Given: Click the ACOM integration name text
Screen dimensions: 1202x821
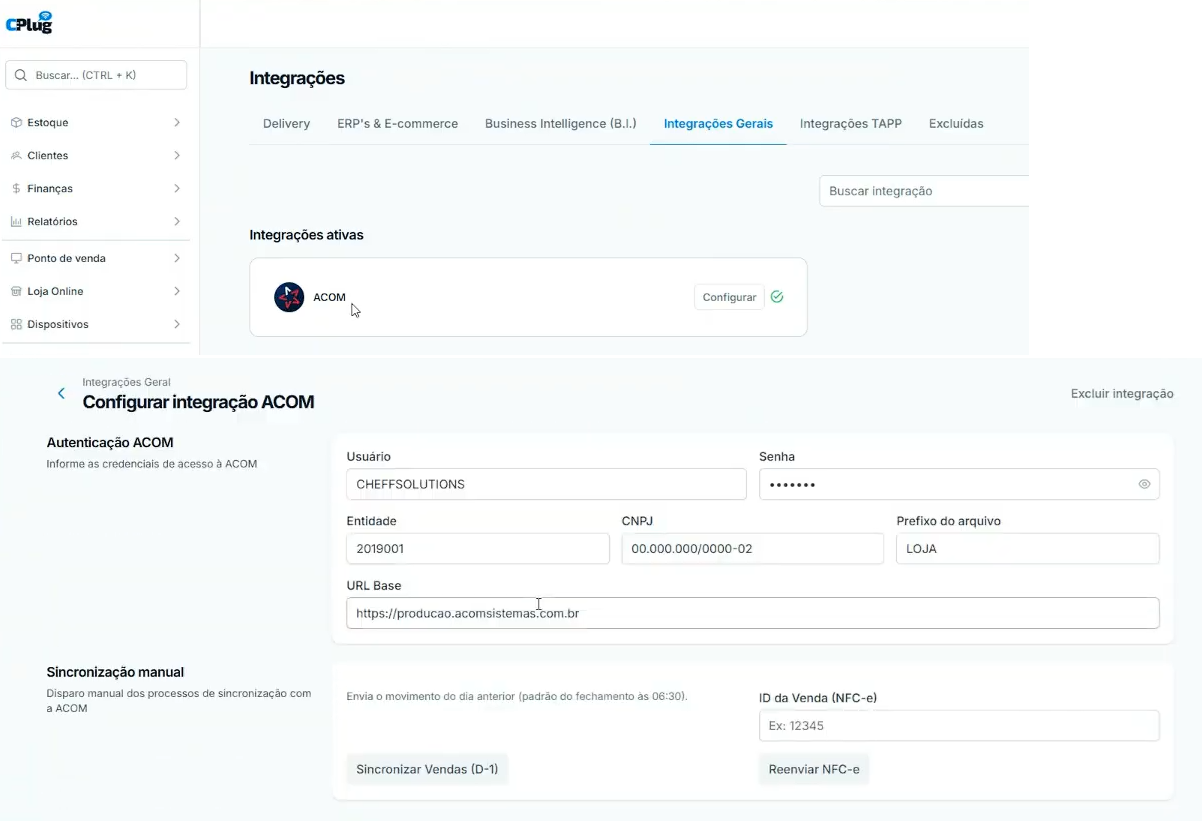Looking at the screenshot, I should pos(329,297).
